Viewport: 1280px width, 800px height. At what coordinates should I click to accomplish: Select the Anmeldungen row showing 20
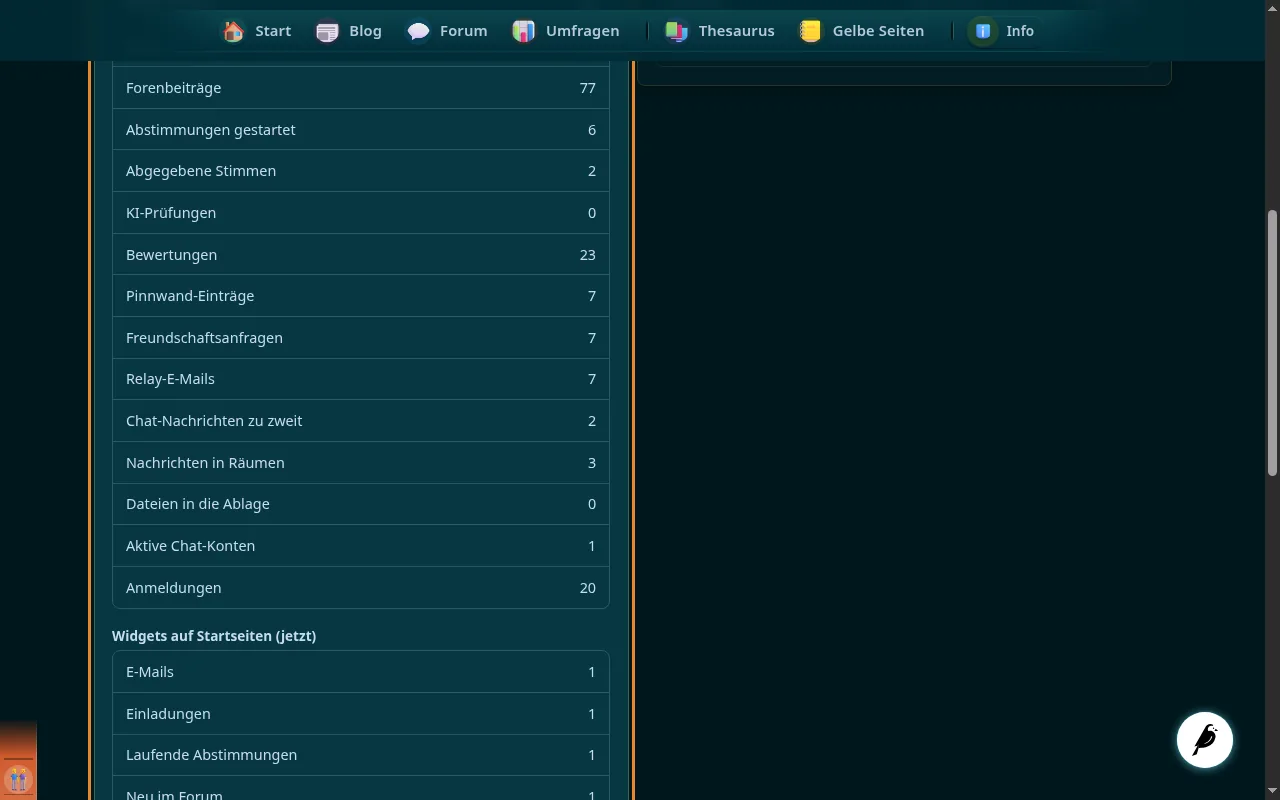pyautogui.click(x=361, y=587)
